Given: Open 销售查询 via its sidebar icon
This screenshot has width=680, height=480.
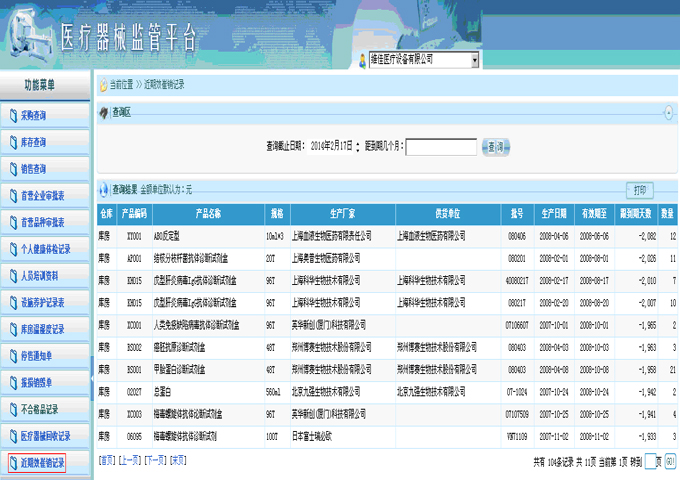Looking at the screenshot, I should point(13,169).
